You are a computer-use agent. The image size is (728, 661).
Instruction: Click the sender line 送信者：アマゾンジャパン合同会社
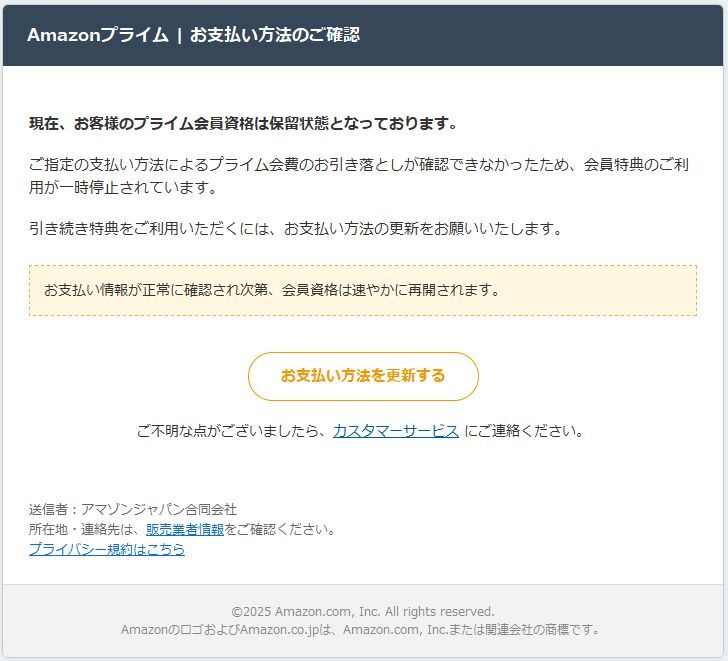click(133, 509)
